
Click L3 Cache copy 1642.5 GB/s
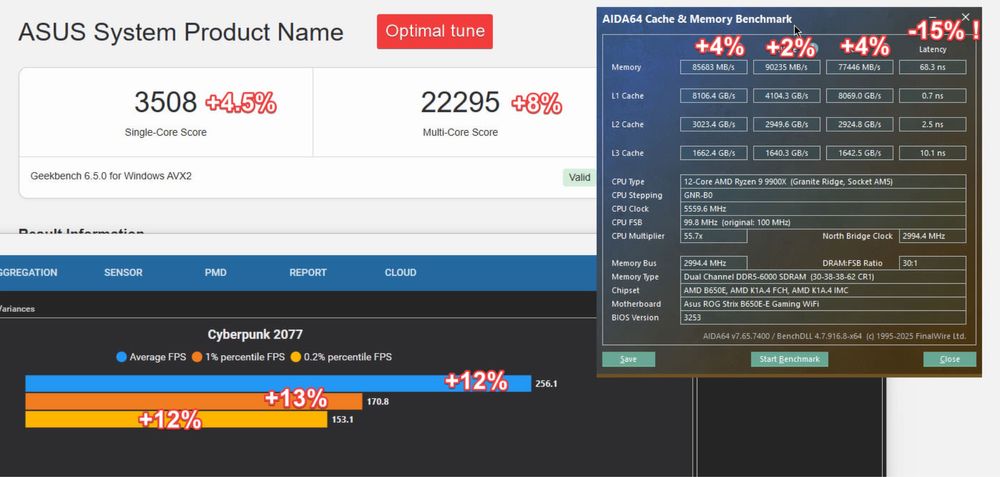859,153
